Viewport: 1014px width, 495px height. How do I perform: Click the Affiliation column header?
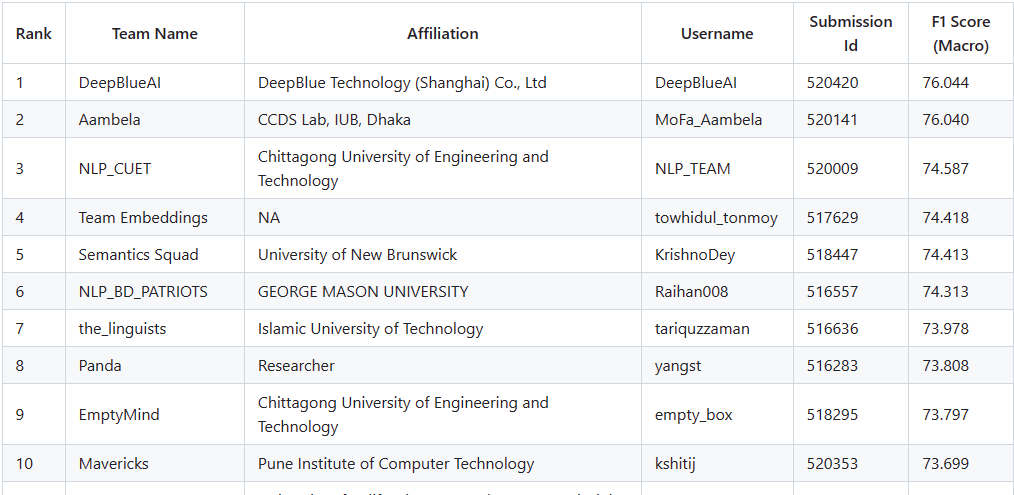click(442, 34)
